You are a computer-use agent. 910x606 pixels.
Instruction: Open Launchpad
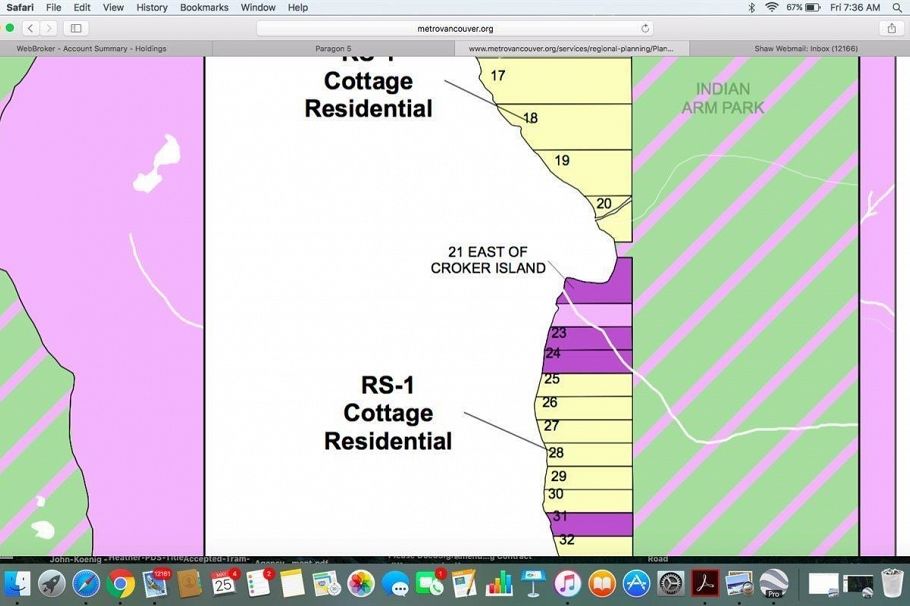52,583
